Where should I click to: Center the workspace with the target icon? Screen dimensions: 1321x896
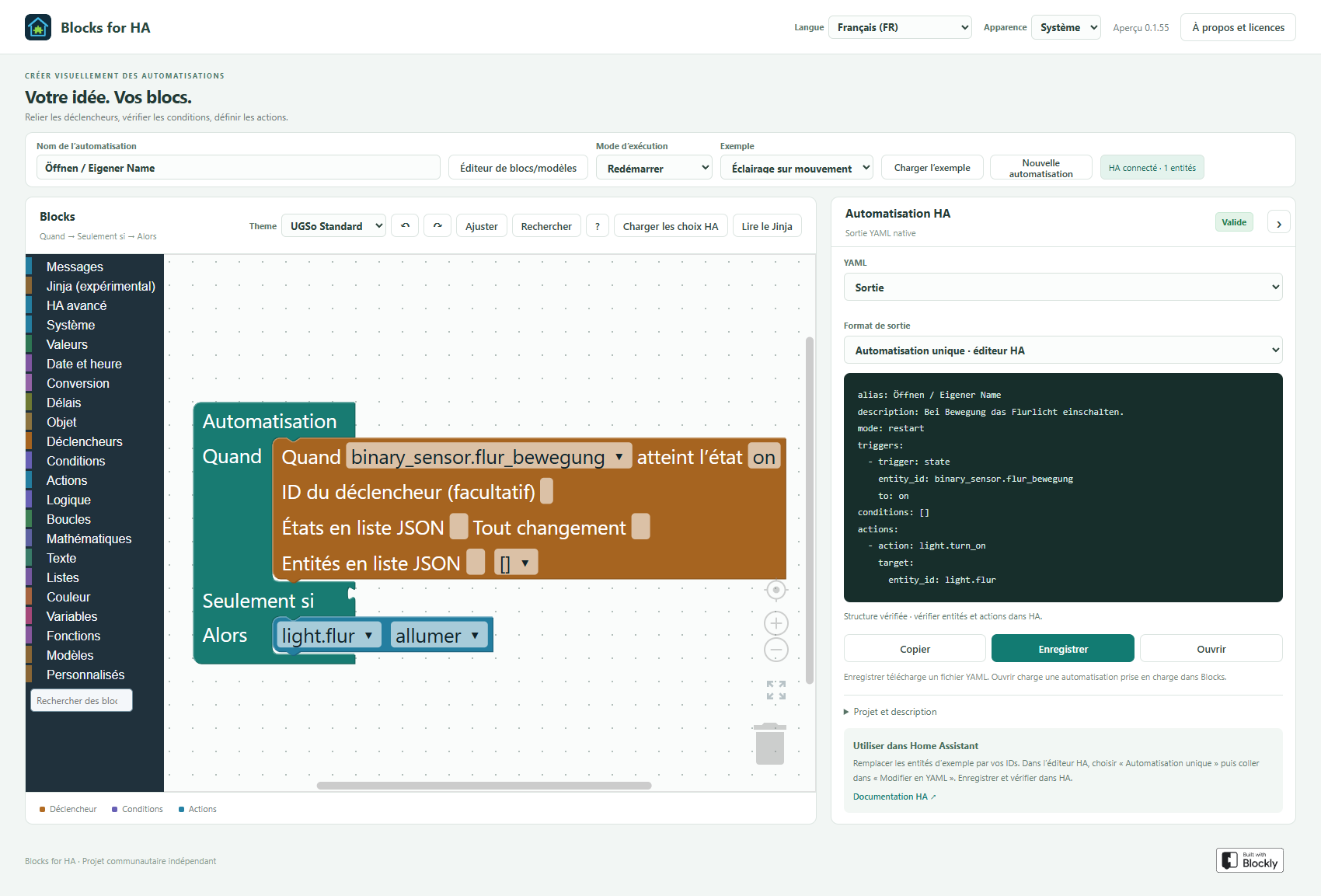[776, 591]
